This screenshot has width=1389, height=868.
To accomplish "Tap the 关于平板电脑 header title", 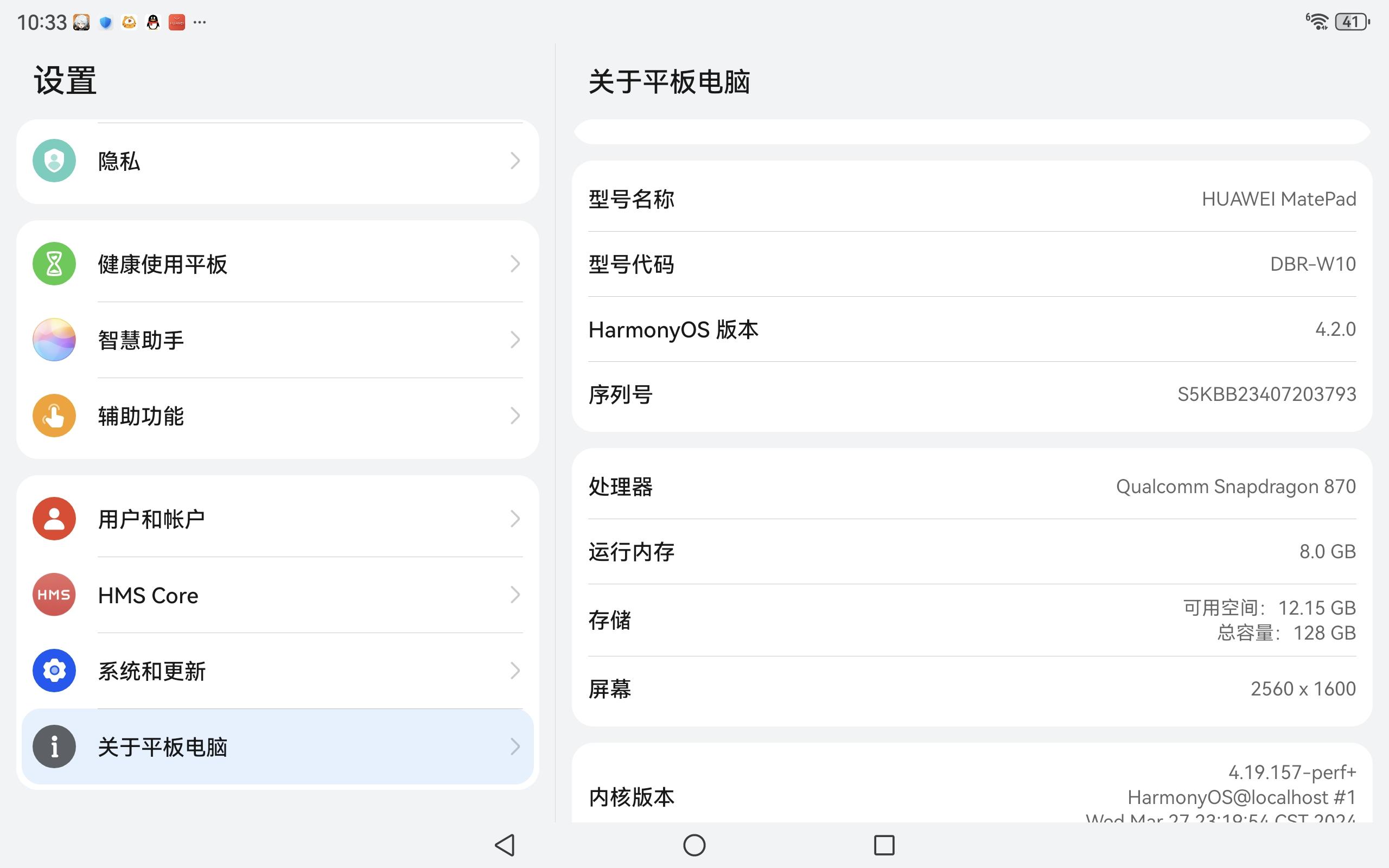I will click(669, 81).
